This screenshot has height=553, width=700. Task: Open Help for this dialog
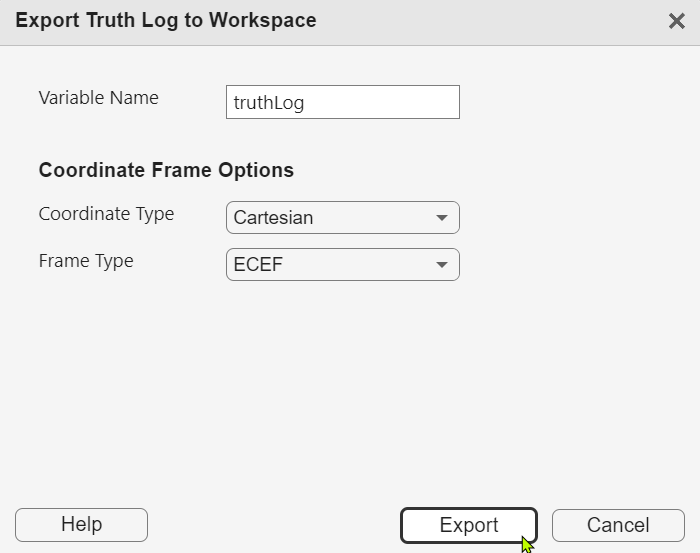click(x=81, y=525)
